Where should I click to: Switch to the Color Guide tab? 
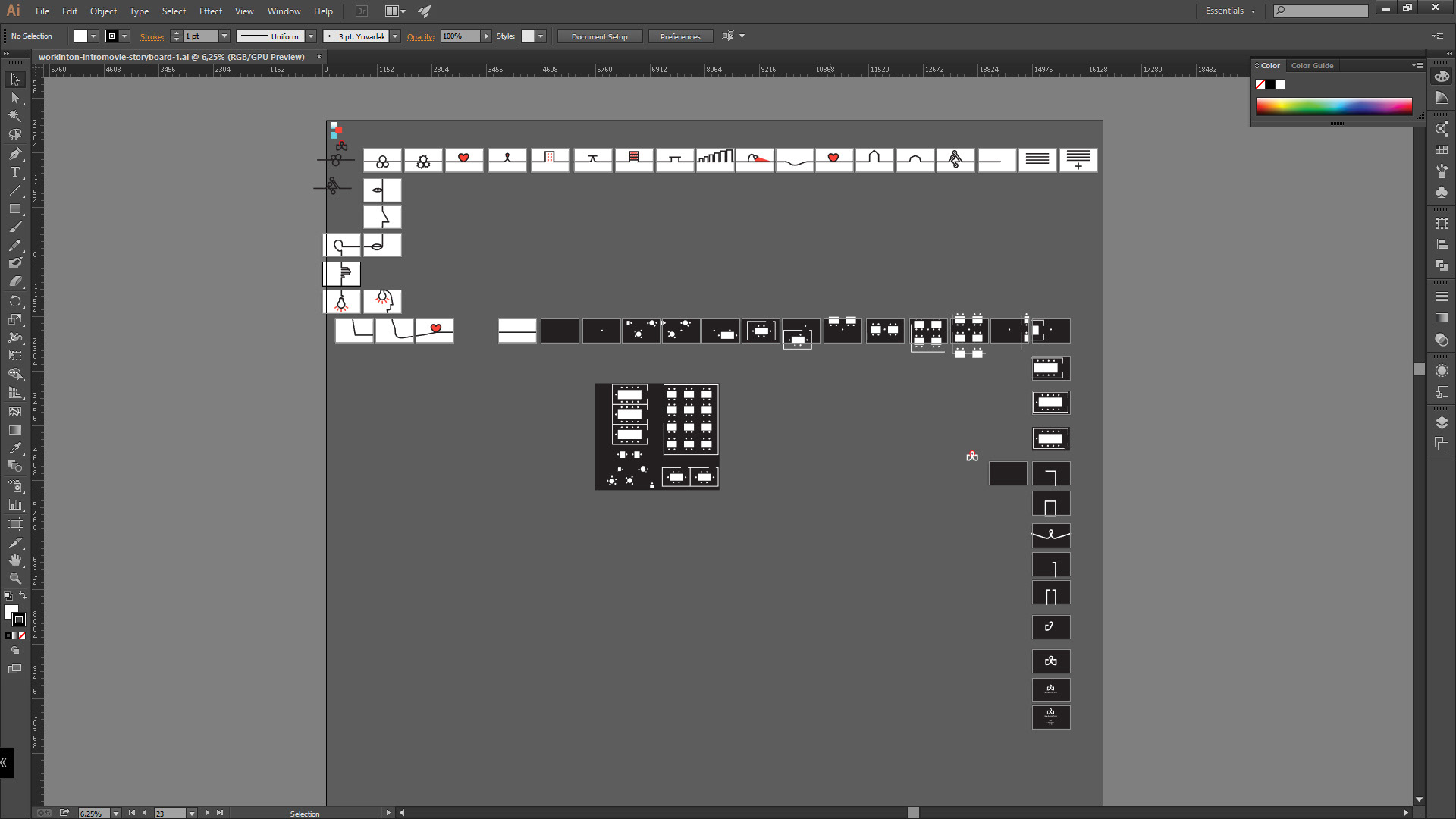[x=1311, y=66]
